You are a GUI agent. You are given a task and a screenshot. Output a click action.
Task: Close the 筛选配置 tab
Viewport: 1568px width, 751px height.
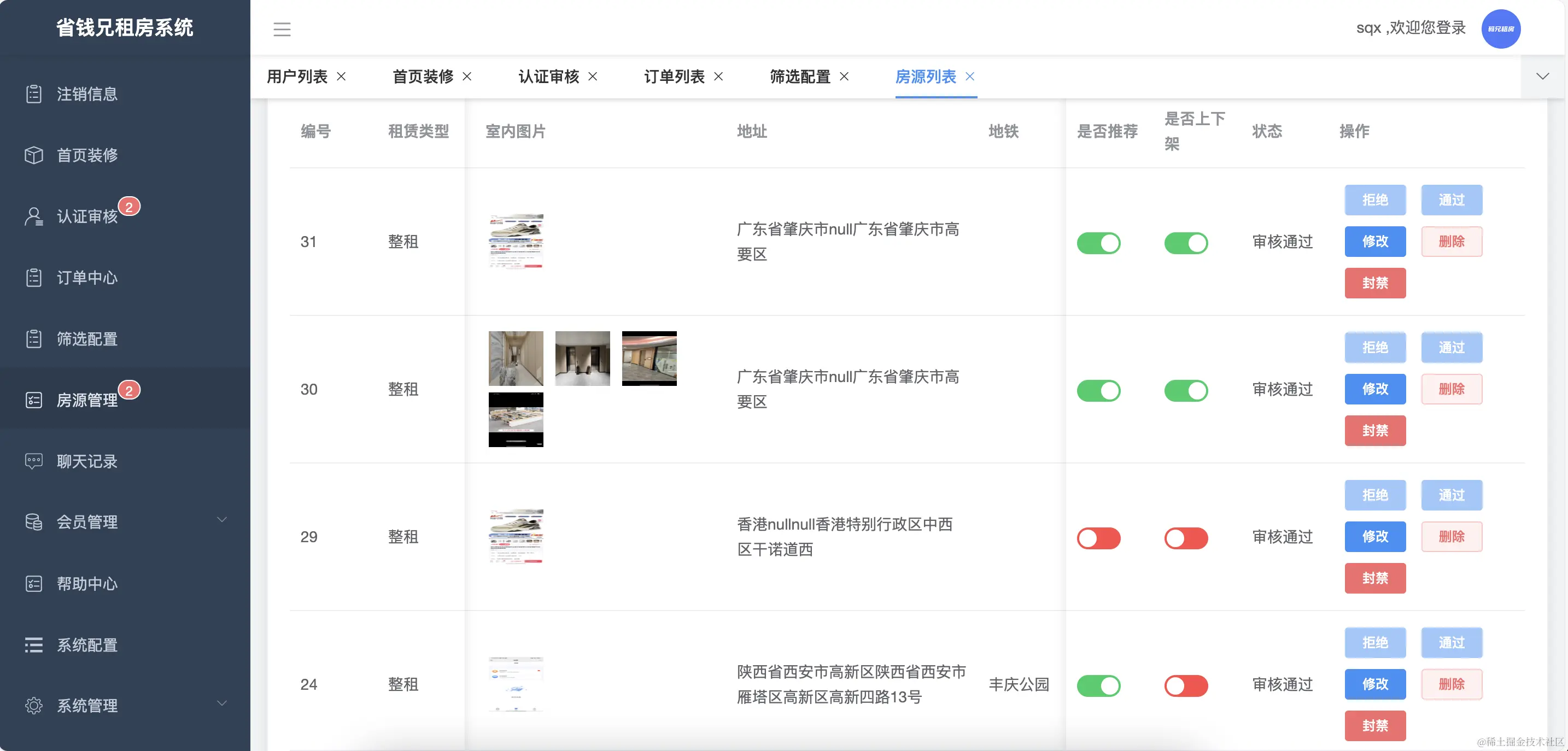pyautogui.click(x=844, y=77)
